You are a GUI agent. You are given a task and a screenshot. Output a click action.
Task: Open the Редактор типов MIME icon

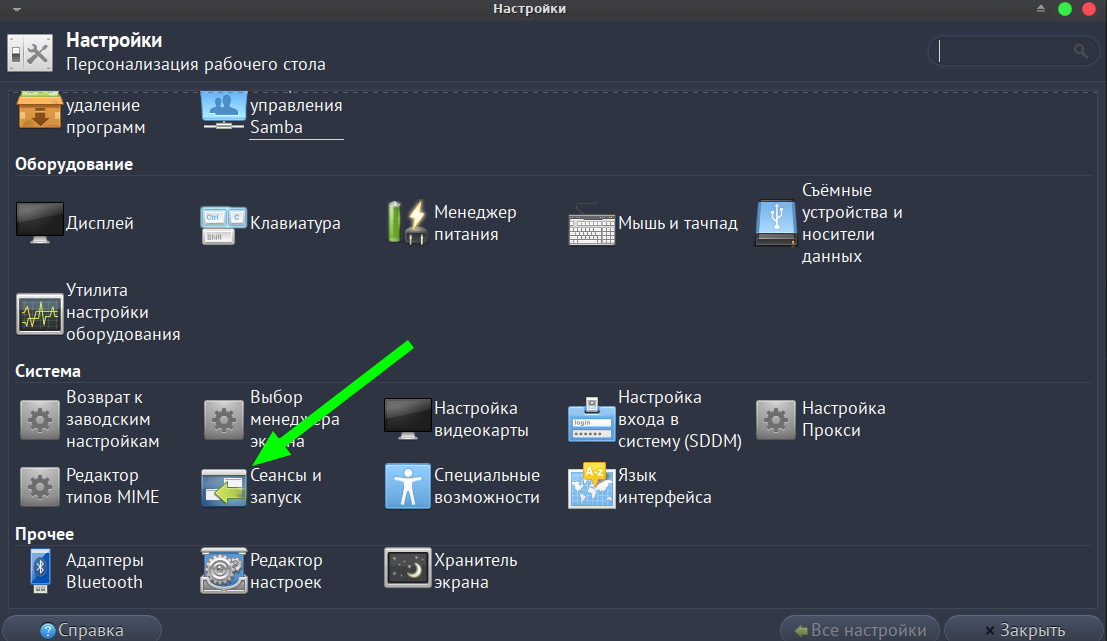coord(40,486)
